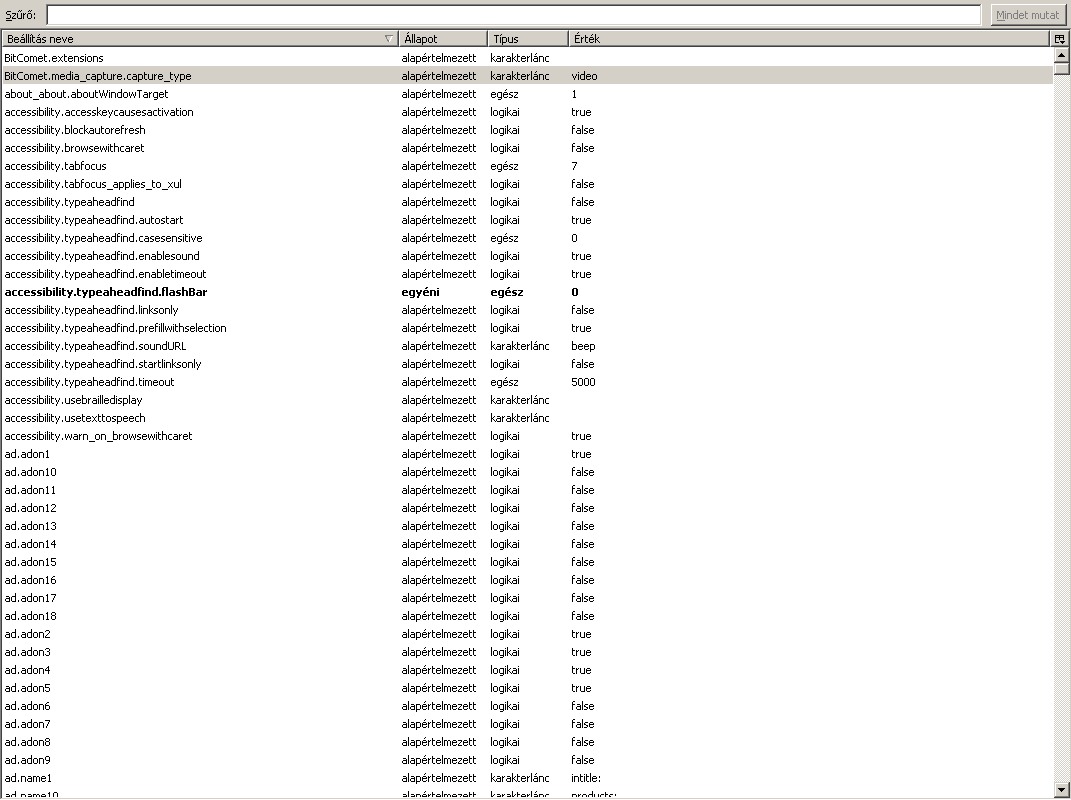This screenshot has height=800, width=1071.
Task: Select the accessibility.blockautorefresh preference row
Action: tap(75, 130)
